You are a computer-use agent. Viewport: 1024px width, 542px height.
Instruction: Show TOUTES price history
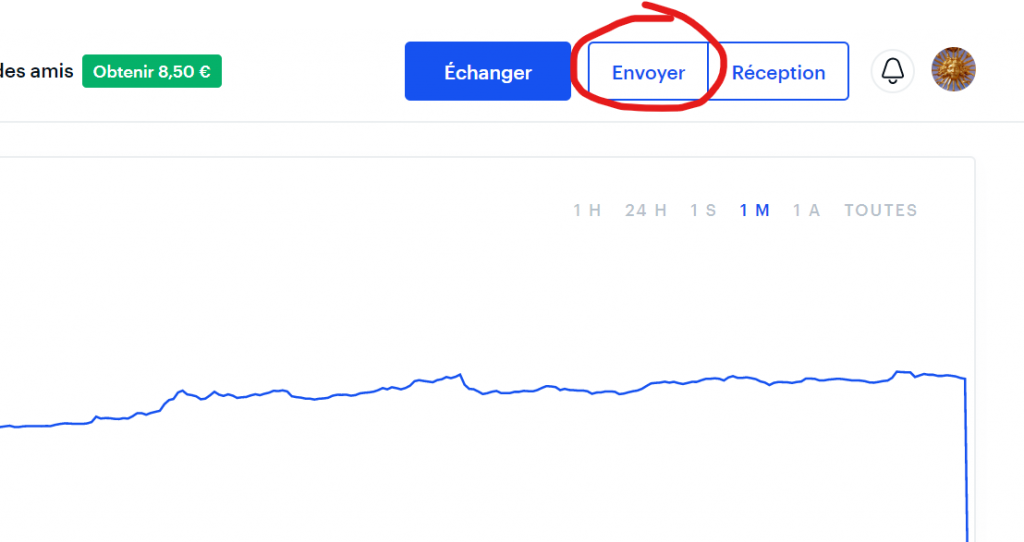tap(880, 210)
